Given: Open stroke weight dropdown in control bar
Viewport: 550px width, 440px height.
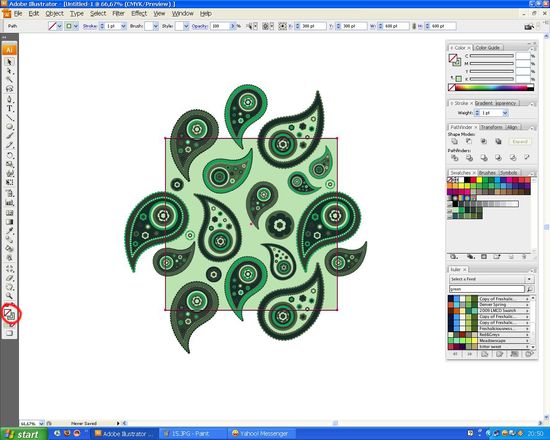Looking at the screenshot, I should point(123,26).
